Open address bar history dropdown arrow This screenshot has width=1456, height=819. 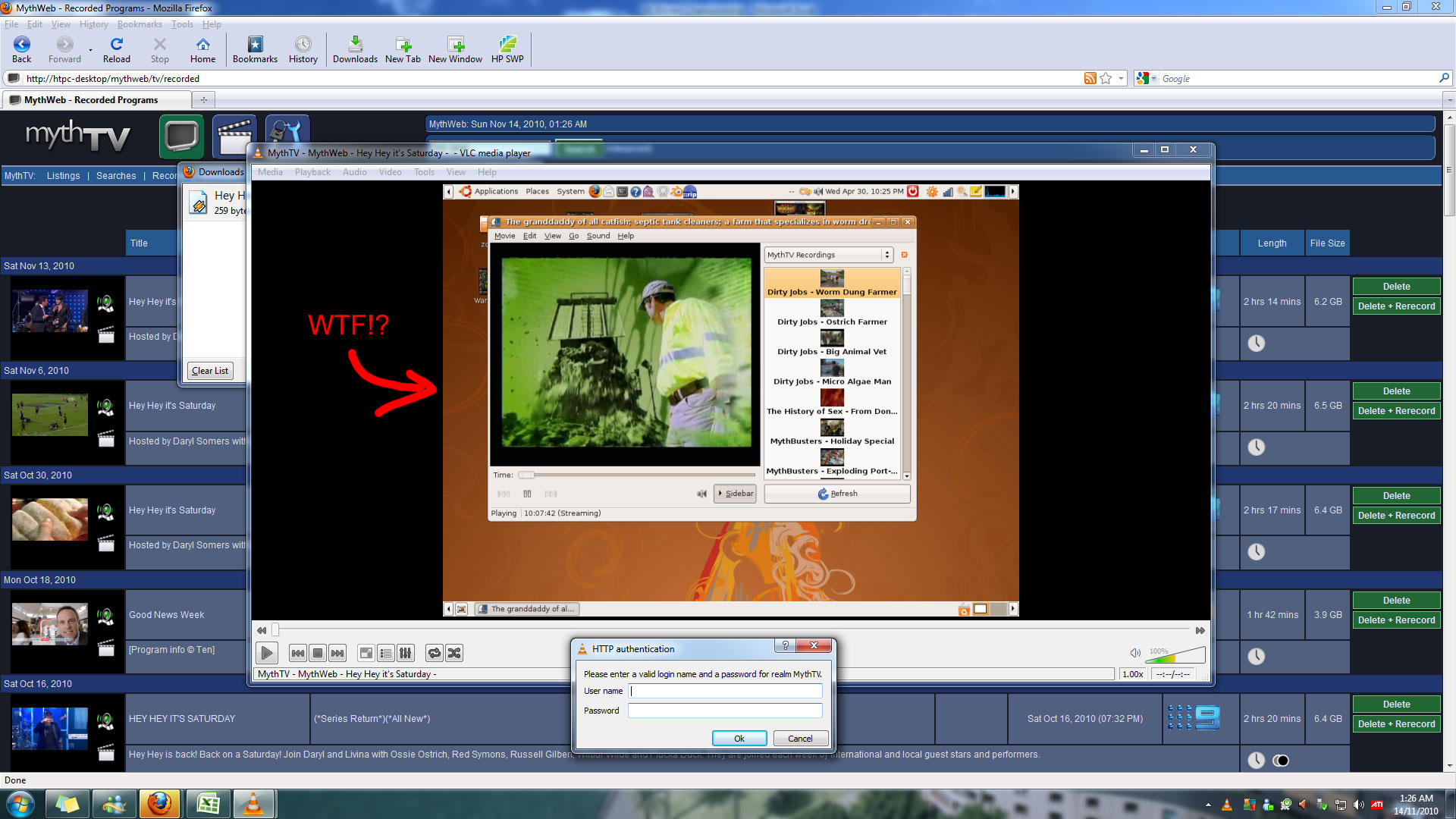coord(1121,78)
